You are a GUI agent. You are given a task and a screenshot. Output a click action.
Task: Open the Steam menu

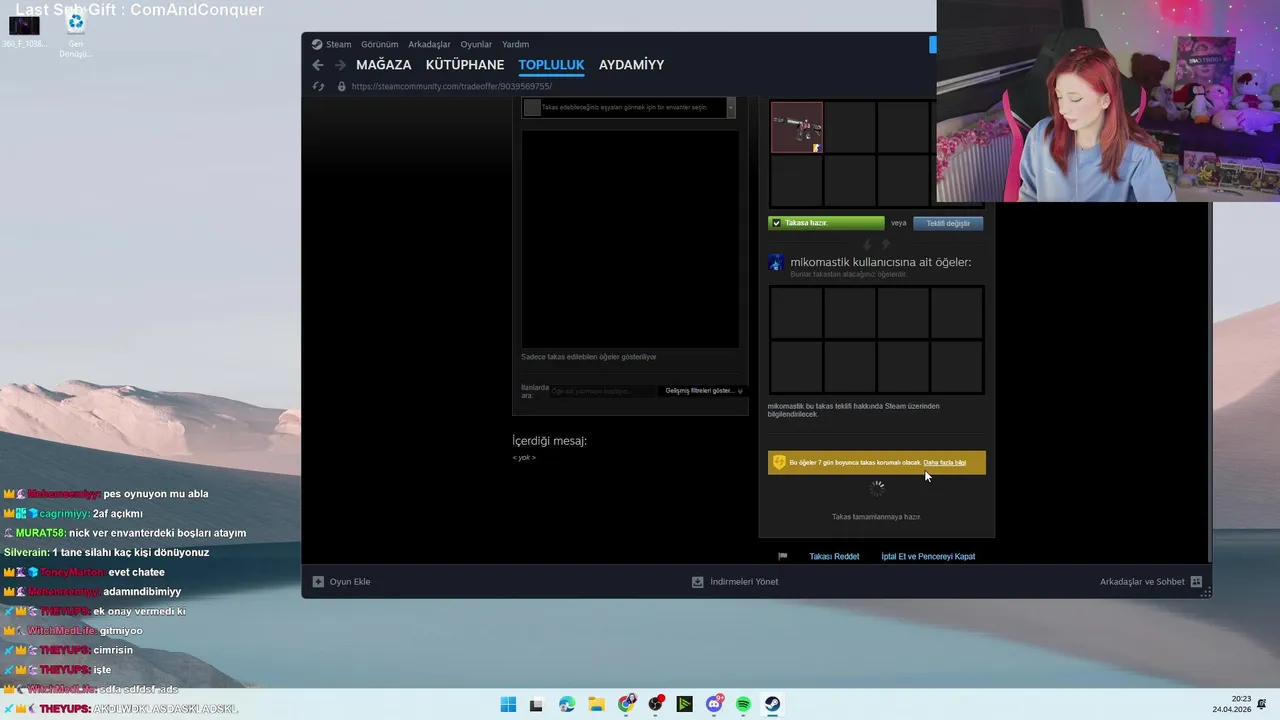click(x=338, y=44)
